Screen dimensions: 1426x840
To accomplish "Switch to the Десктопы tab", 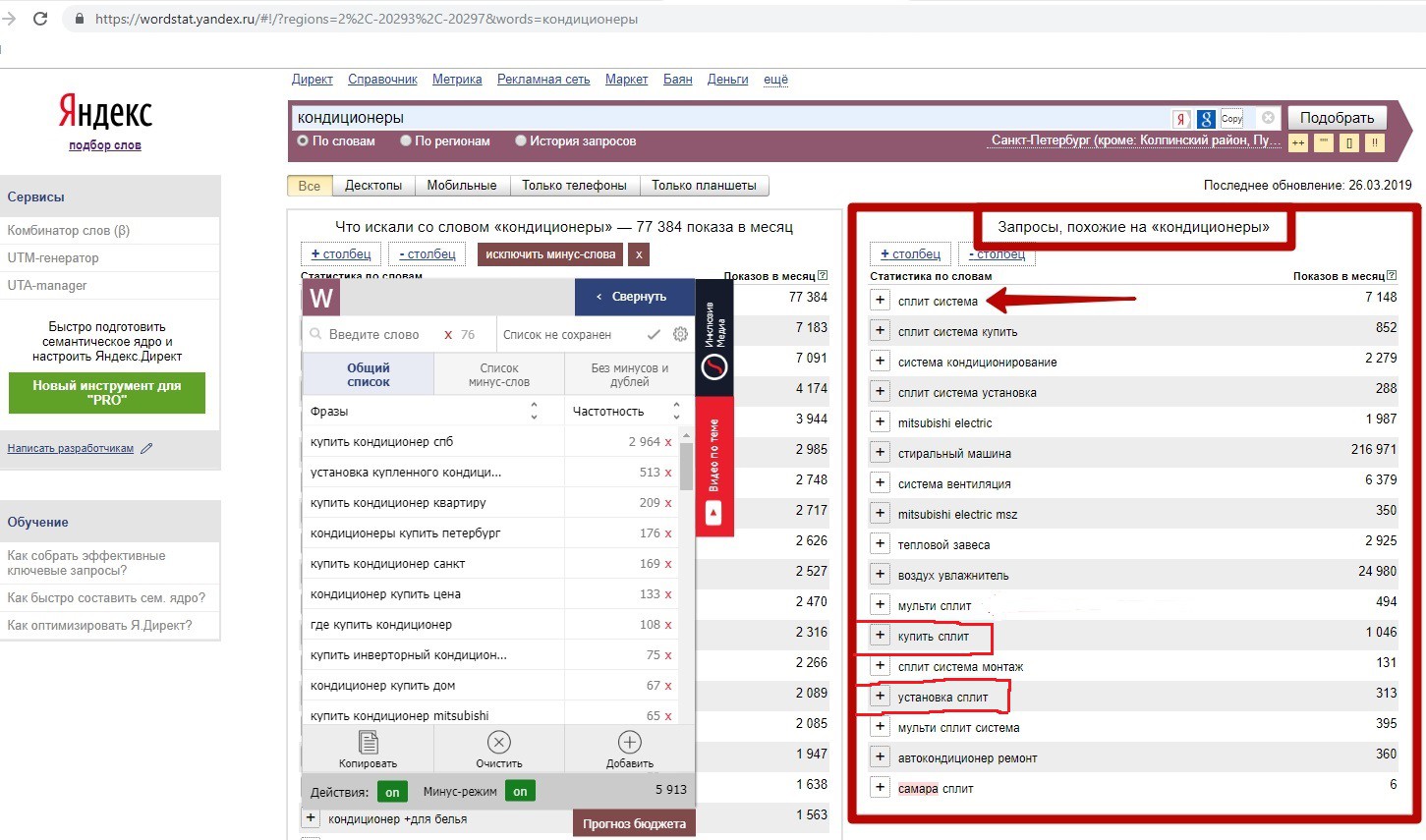I will coord(373,186).
